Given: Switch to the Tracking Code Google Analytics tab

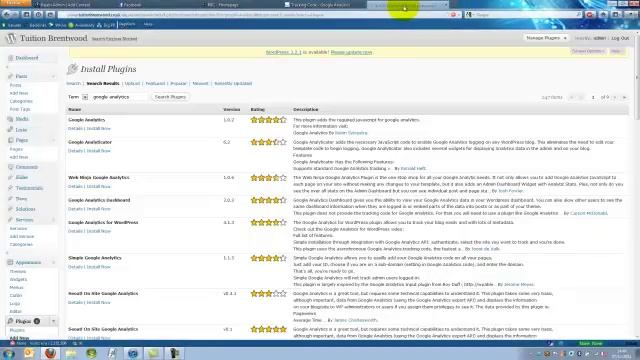Looking at the screenshot, I should (322, 5).
